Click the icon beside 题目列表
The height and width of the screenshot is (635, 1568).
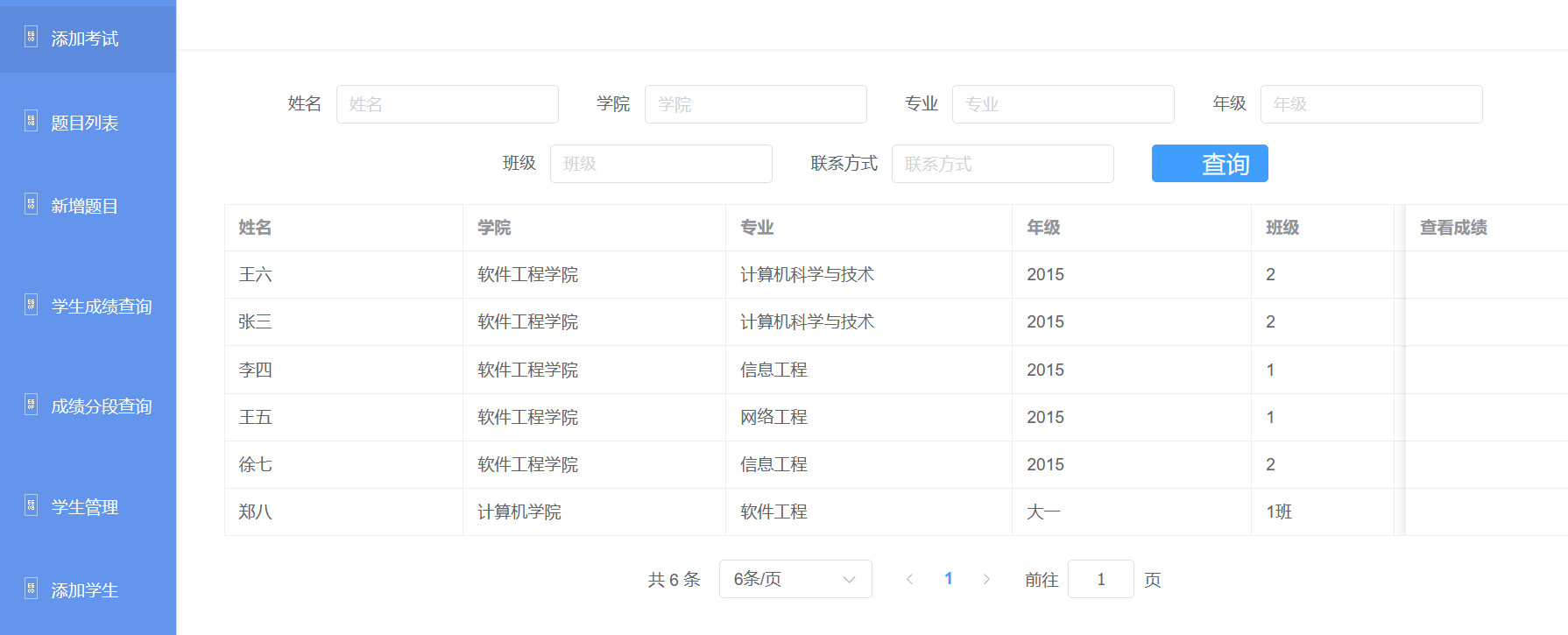click(x=31, y=121)
